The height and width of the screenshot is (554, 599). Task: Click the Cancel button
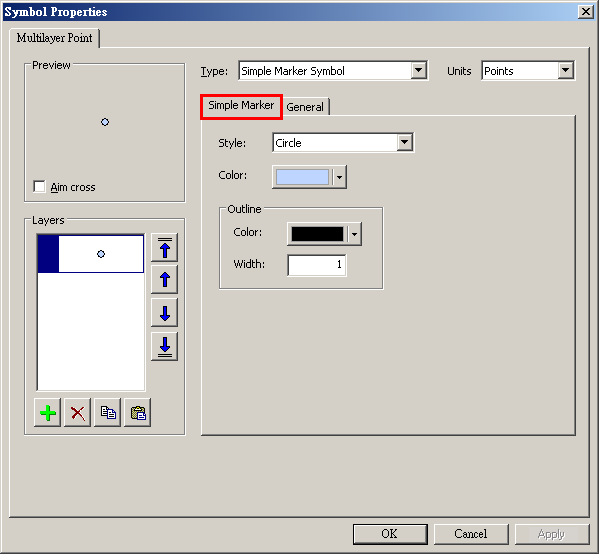tap(471, 534)
